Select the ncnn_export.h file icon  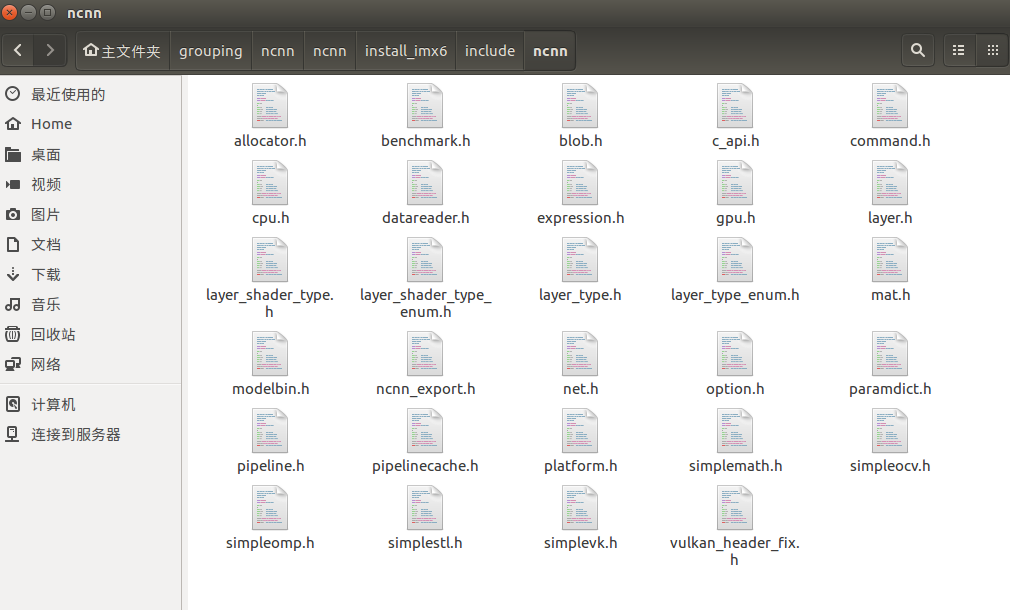tap(425, 354)
